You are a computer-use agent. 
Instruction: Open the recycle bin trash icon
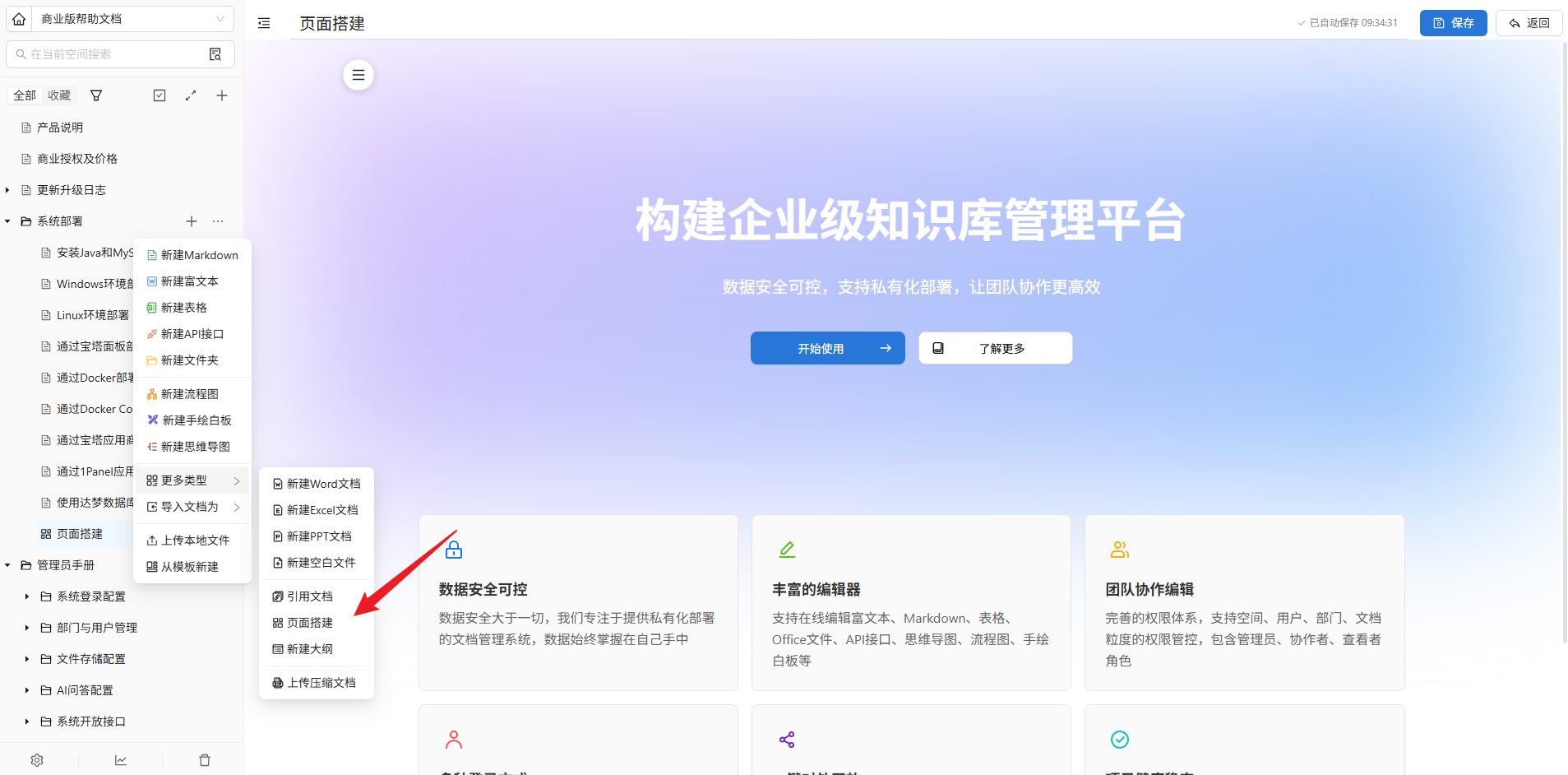pyautogui.click(x=205, y=760)
